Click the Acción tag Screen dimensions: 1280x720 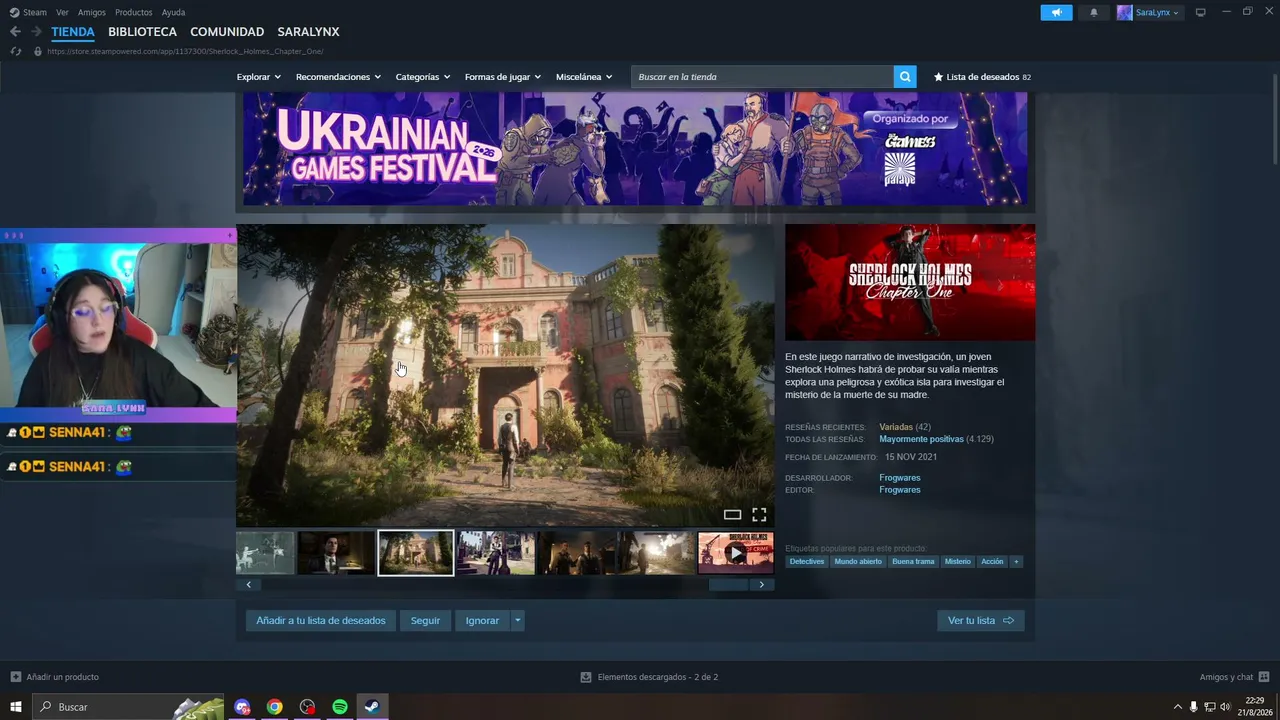992,562
